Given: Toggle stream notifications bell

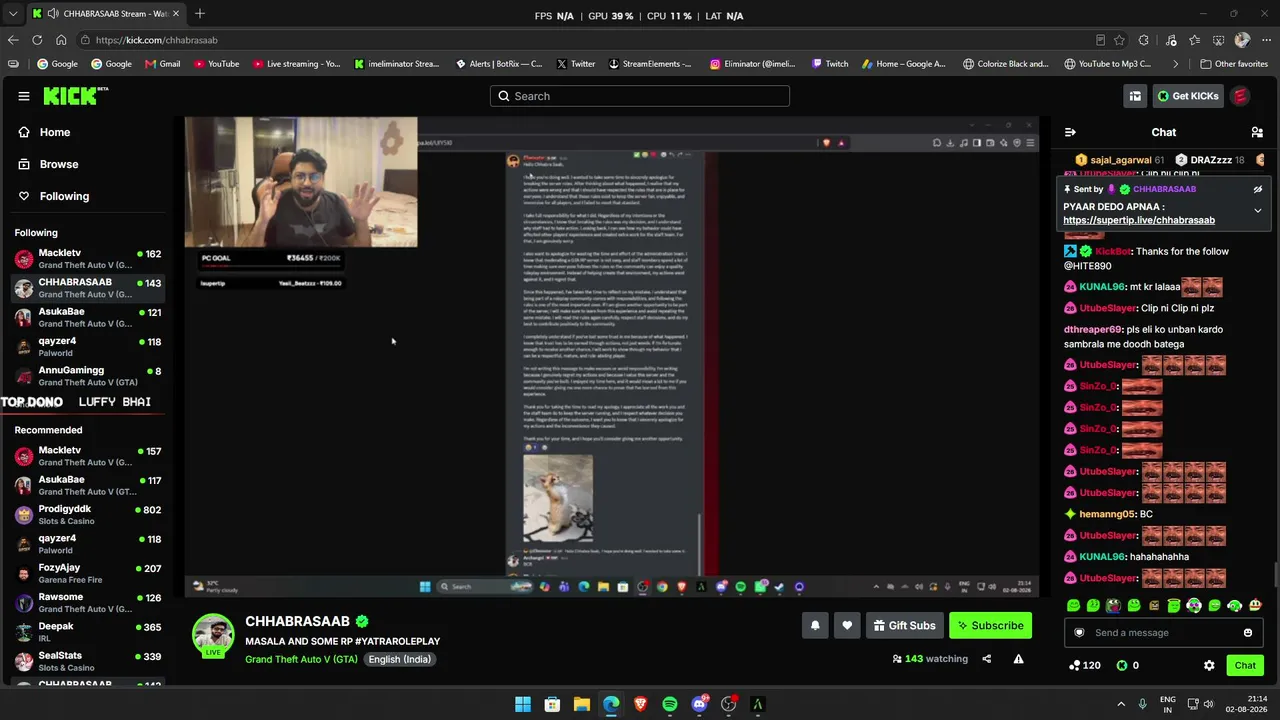Looking at the screenshot, I should click(815, 626).
